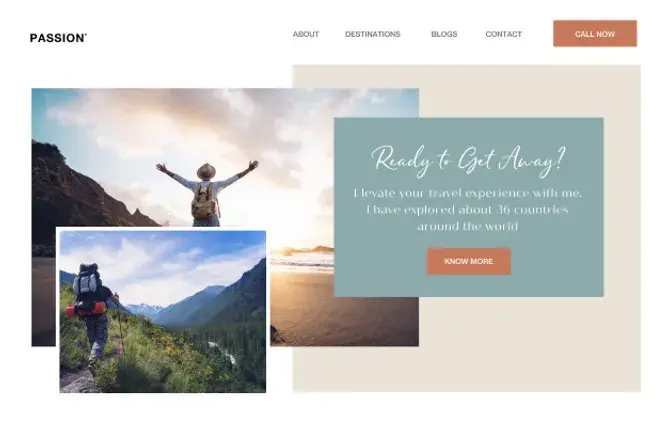Click the PASSION logo
The image size is (668, 426).
click(58, 38)
